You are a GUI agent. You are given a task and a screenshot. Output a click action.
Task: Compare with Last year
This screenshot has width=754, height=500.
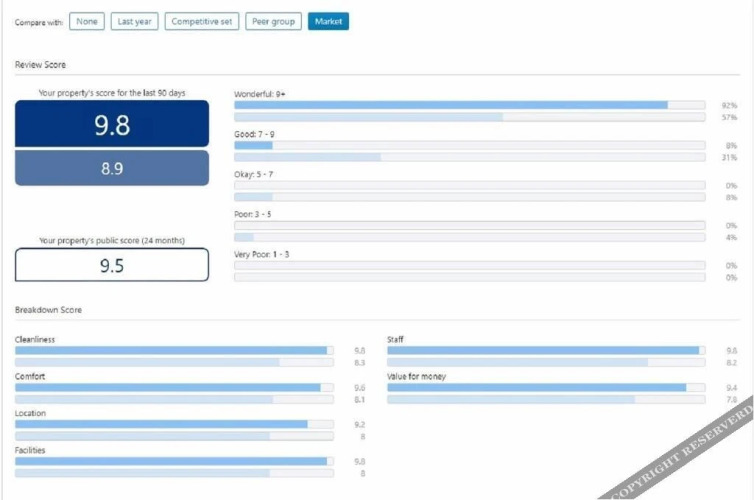pyautogui.click(x=134, y=21)
